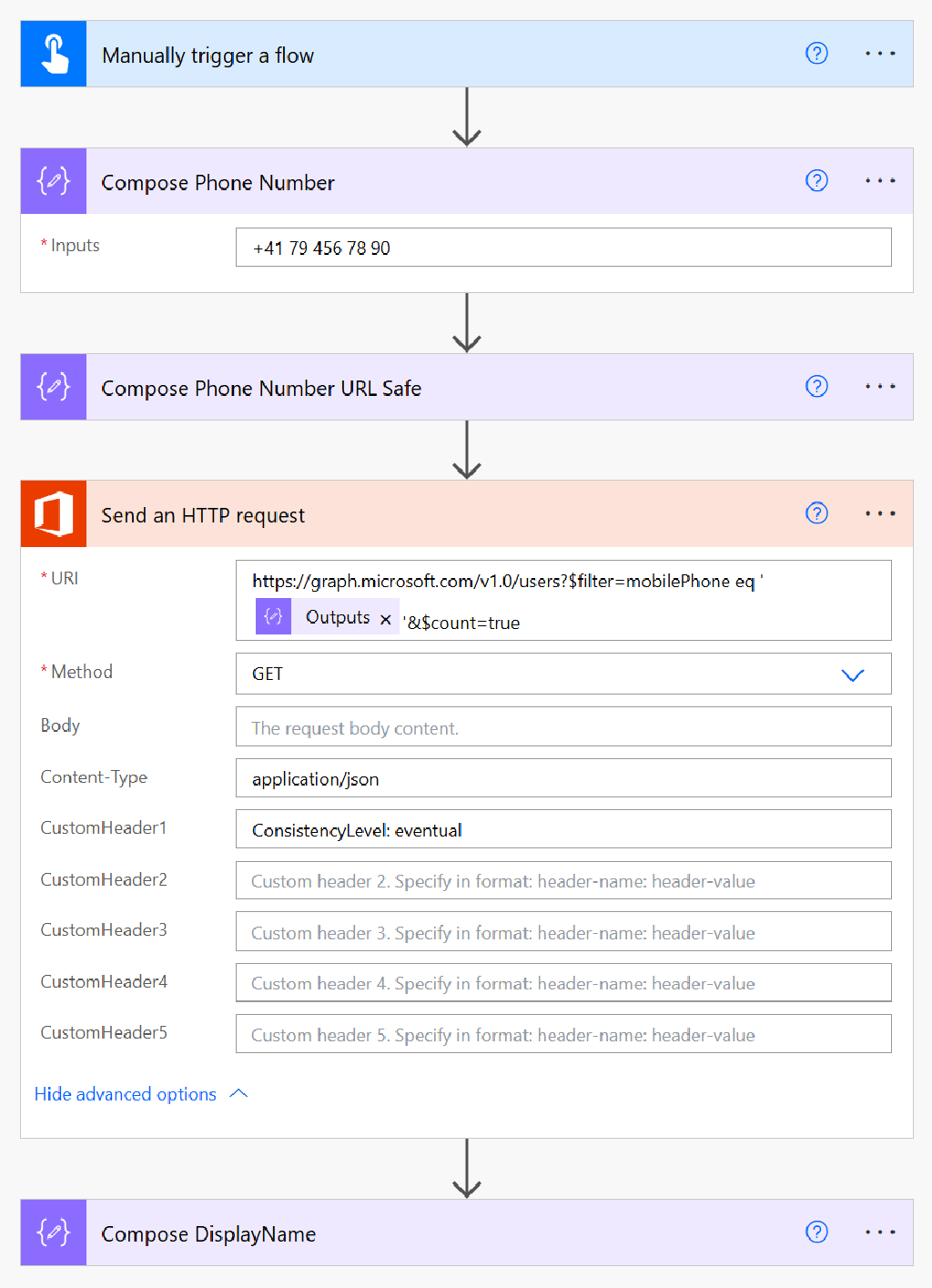Open help for Compose DisplayName
This screenshot has width=932, height=1288.
pos(816,1232)
